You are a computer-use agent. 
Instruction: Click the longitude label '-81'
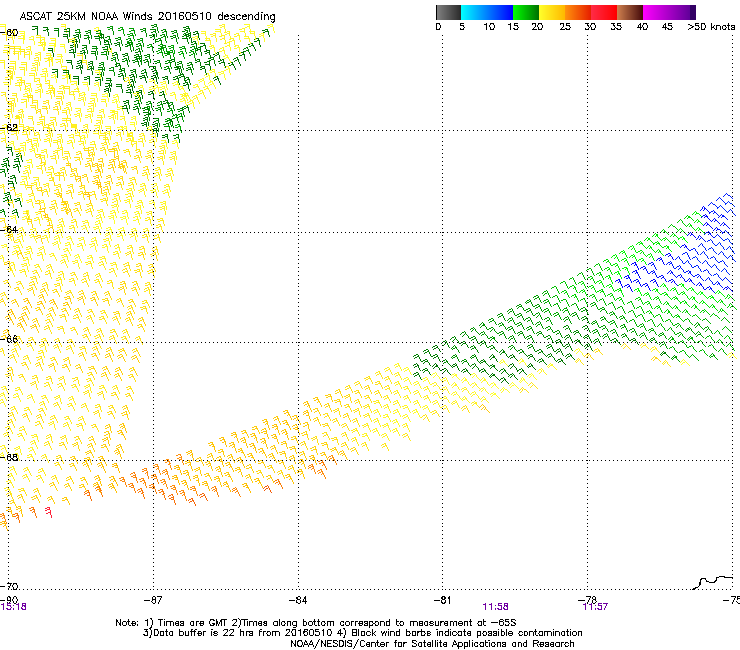coord(442,600)
